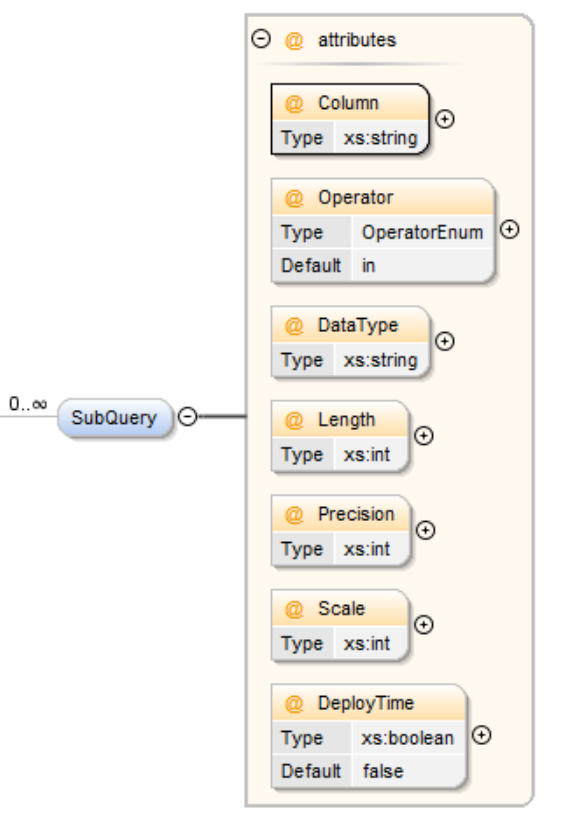This screenshot has width=588, height=816.
Task: Expand the Operator attribute plus icon
Action: pos(509,230)
